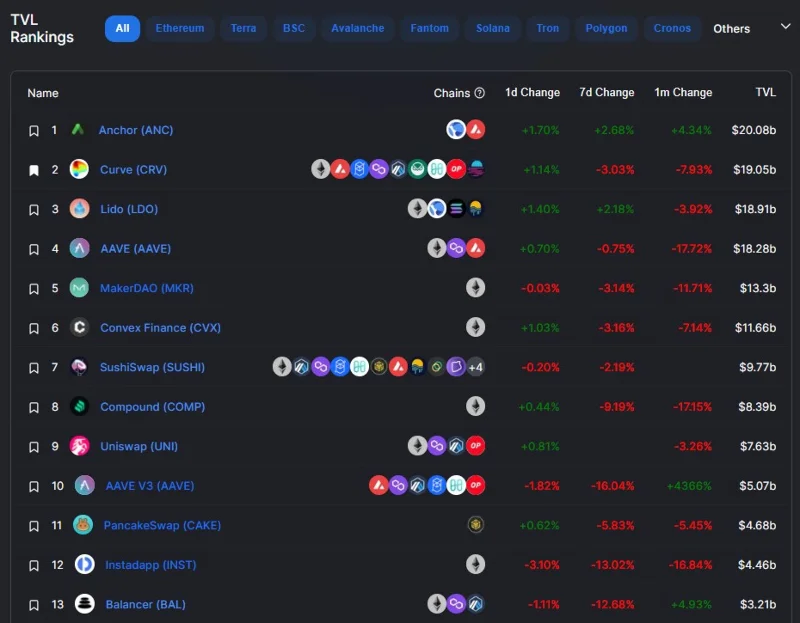Click Polygon chain icon in AAVE row
Viewport: 800px width, 623px height.
(x=456, y=248)
